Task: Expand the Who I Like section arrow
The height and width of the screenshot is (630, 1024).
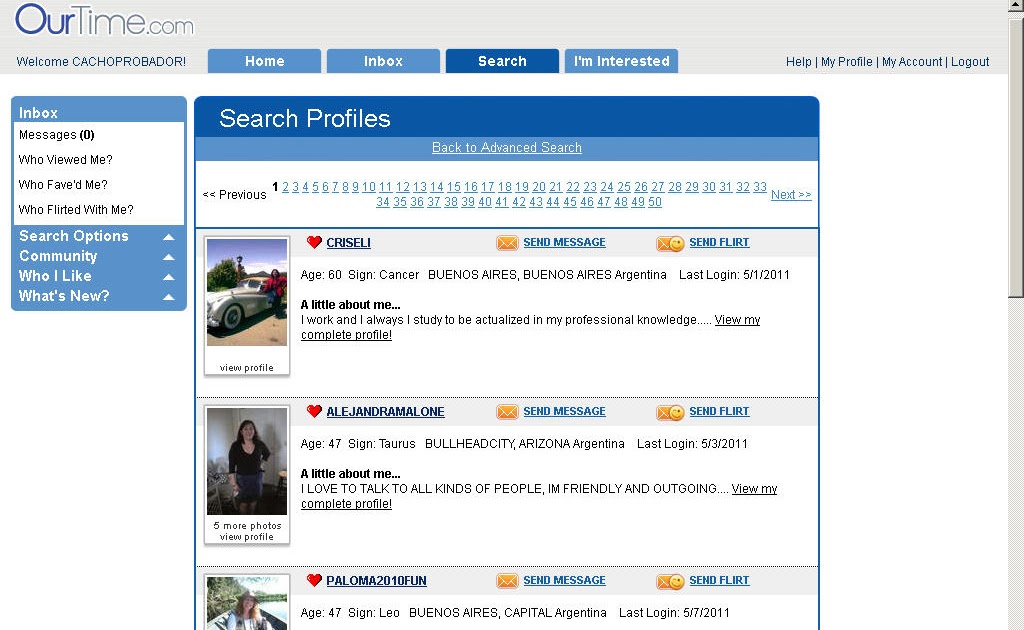Action: pyautogui.click(x=168, y=277)
